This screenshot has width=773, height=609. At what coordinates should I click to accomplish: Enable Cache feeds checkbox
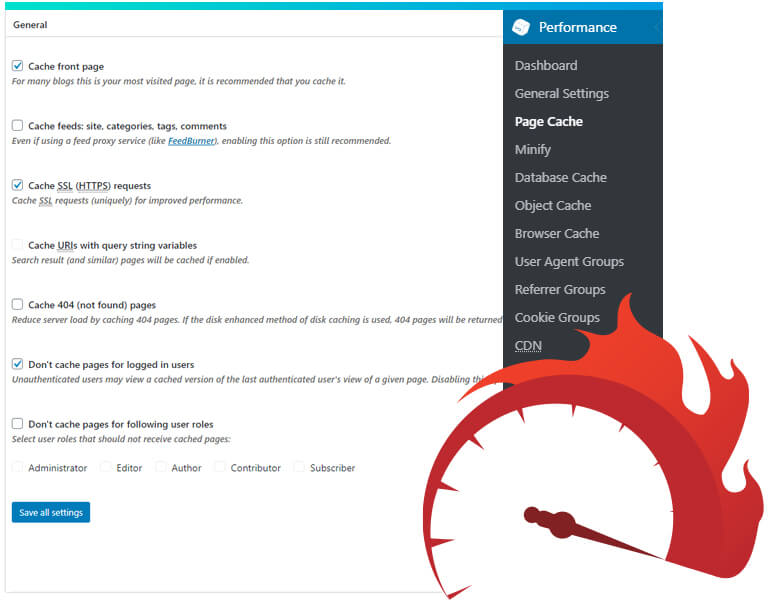pyautogui.click(x=17, y=125)
